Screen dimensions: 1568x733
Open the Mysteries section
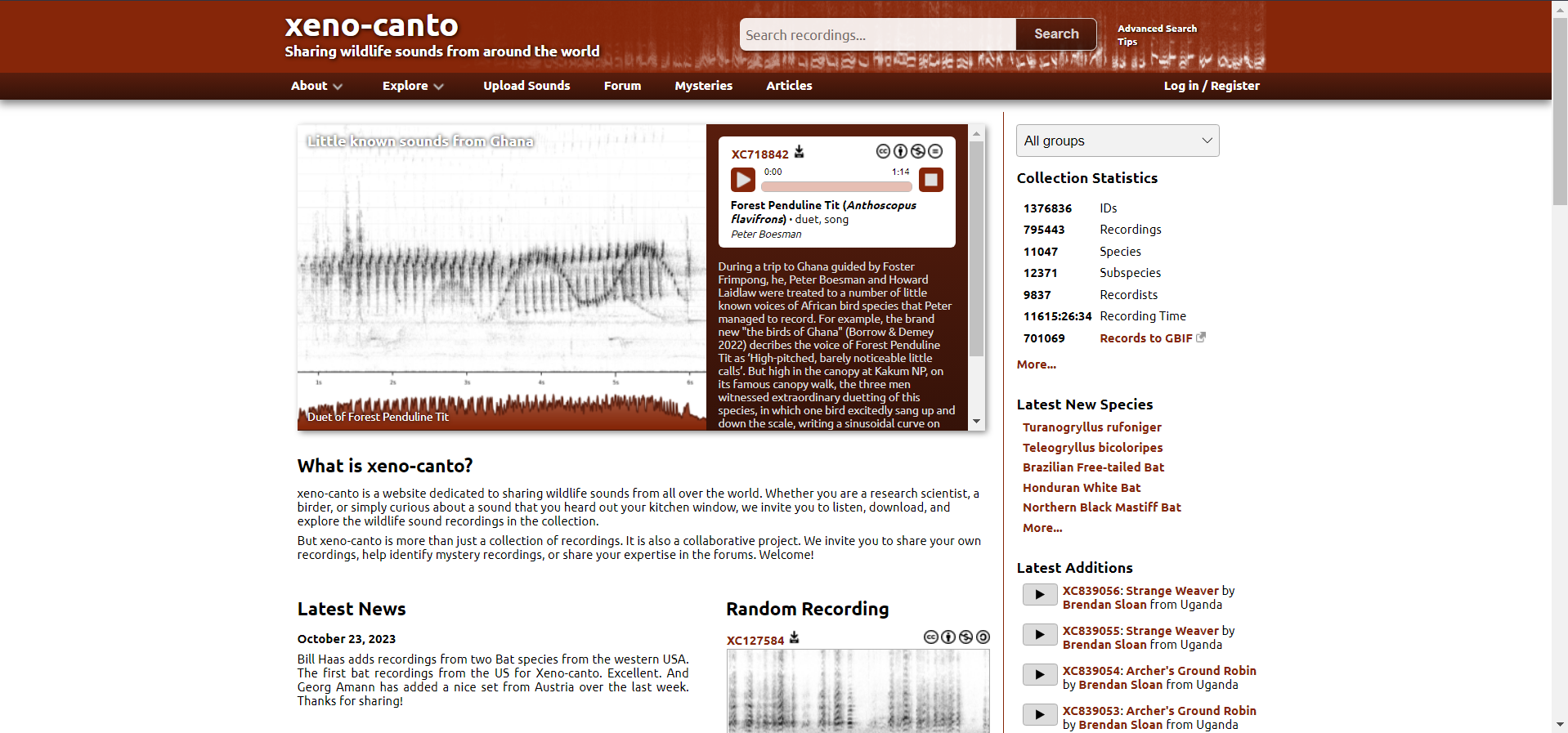(704, 86)
